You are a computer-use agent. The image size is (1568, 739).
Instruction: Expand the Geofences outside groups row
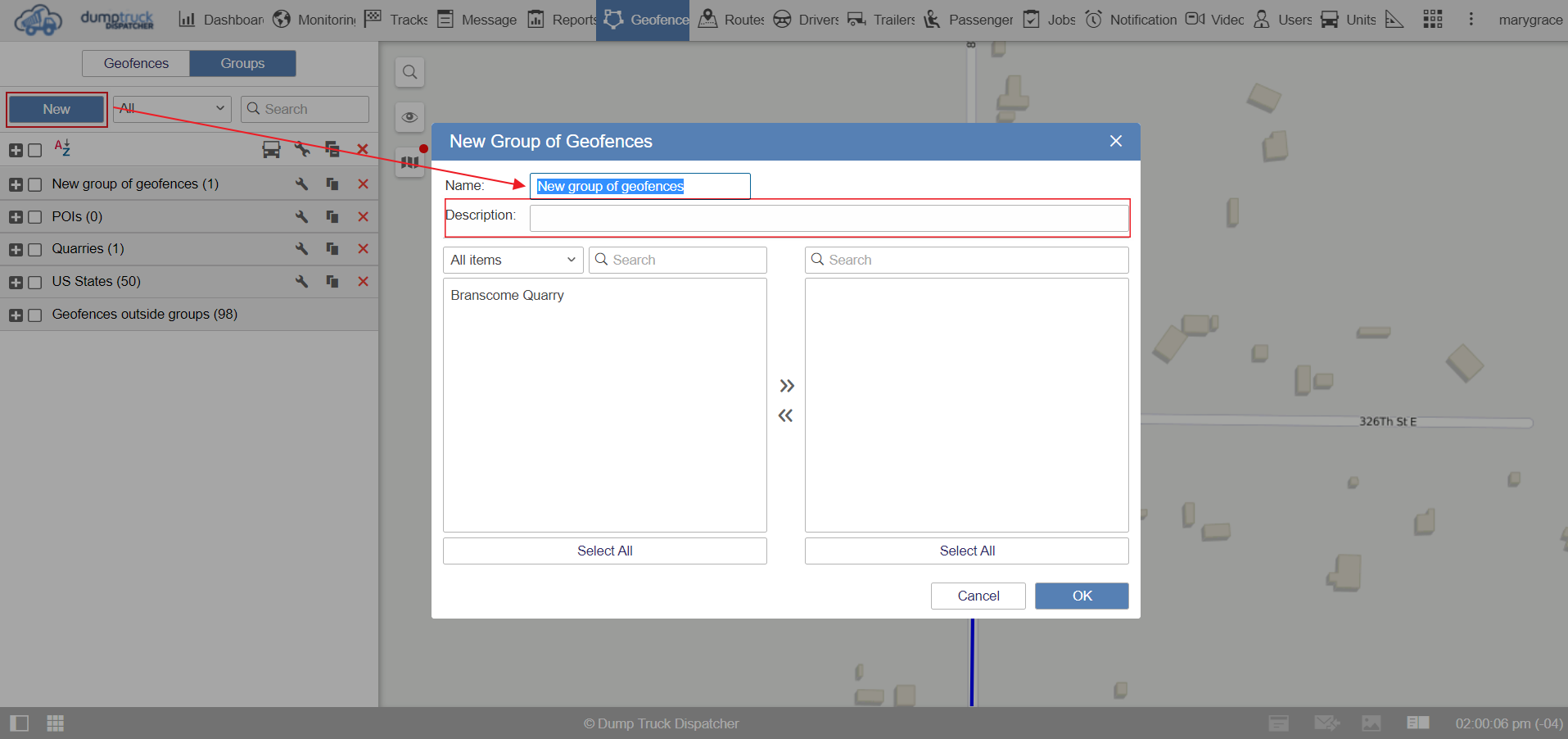(x=16, y=315)
